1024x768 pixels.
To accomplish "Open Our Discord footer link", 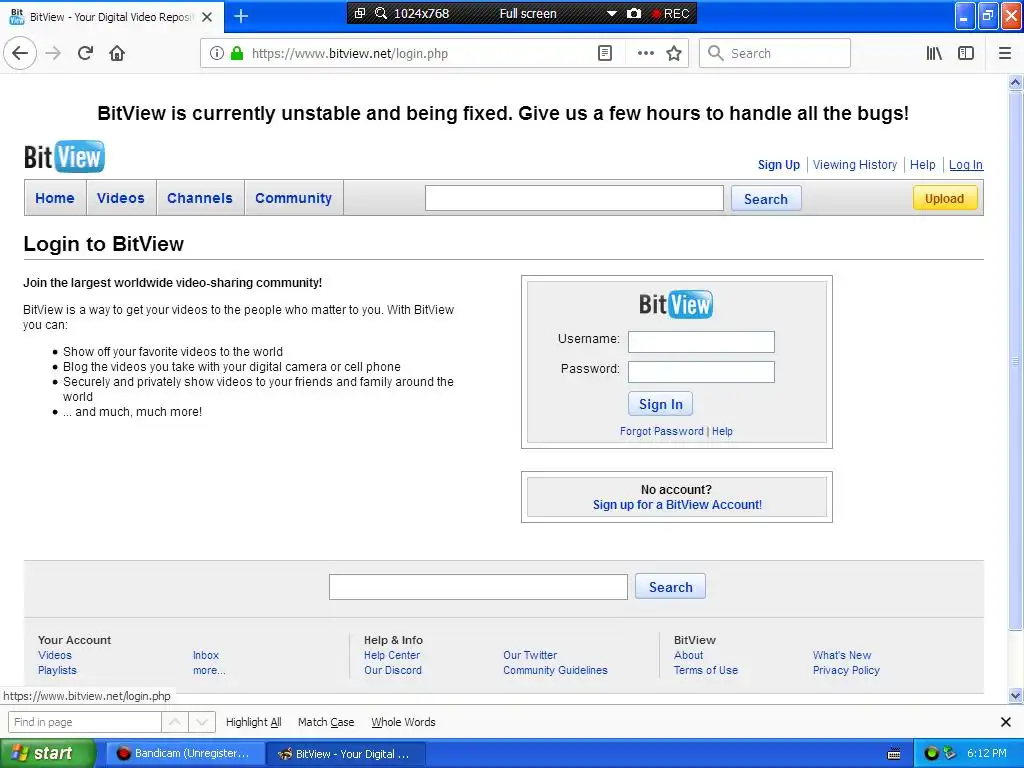I will tap(392, 670).
